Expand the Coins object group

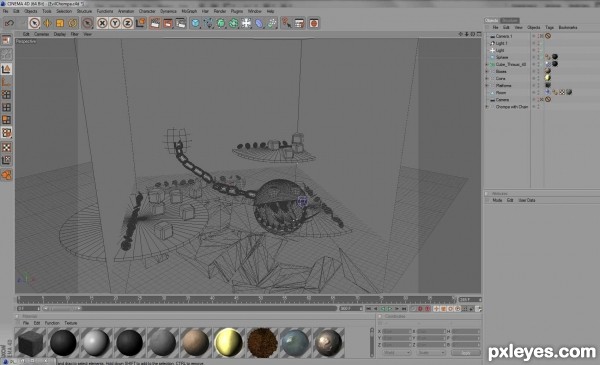point(487,78)
